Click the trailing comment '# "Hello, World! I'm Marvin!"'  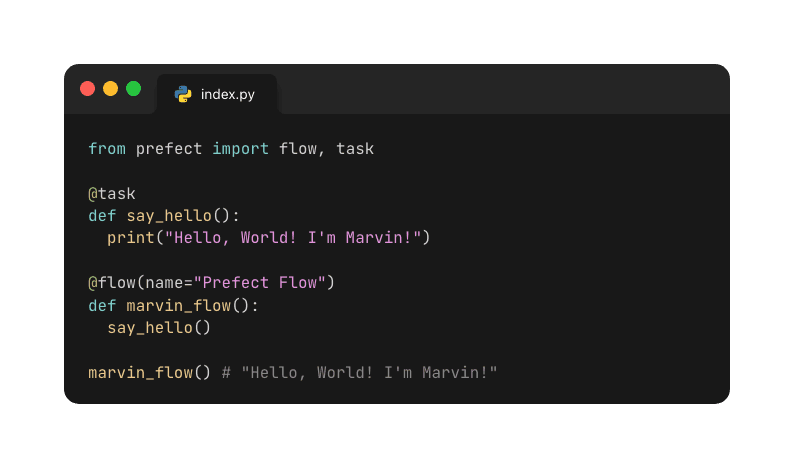coord(360,373)
